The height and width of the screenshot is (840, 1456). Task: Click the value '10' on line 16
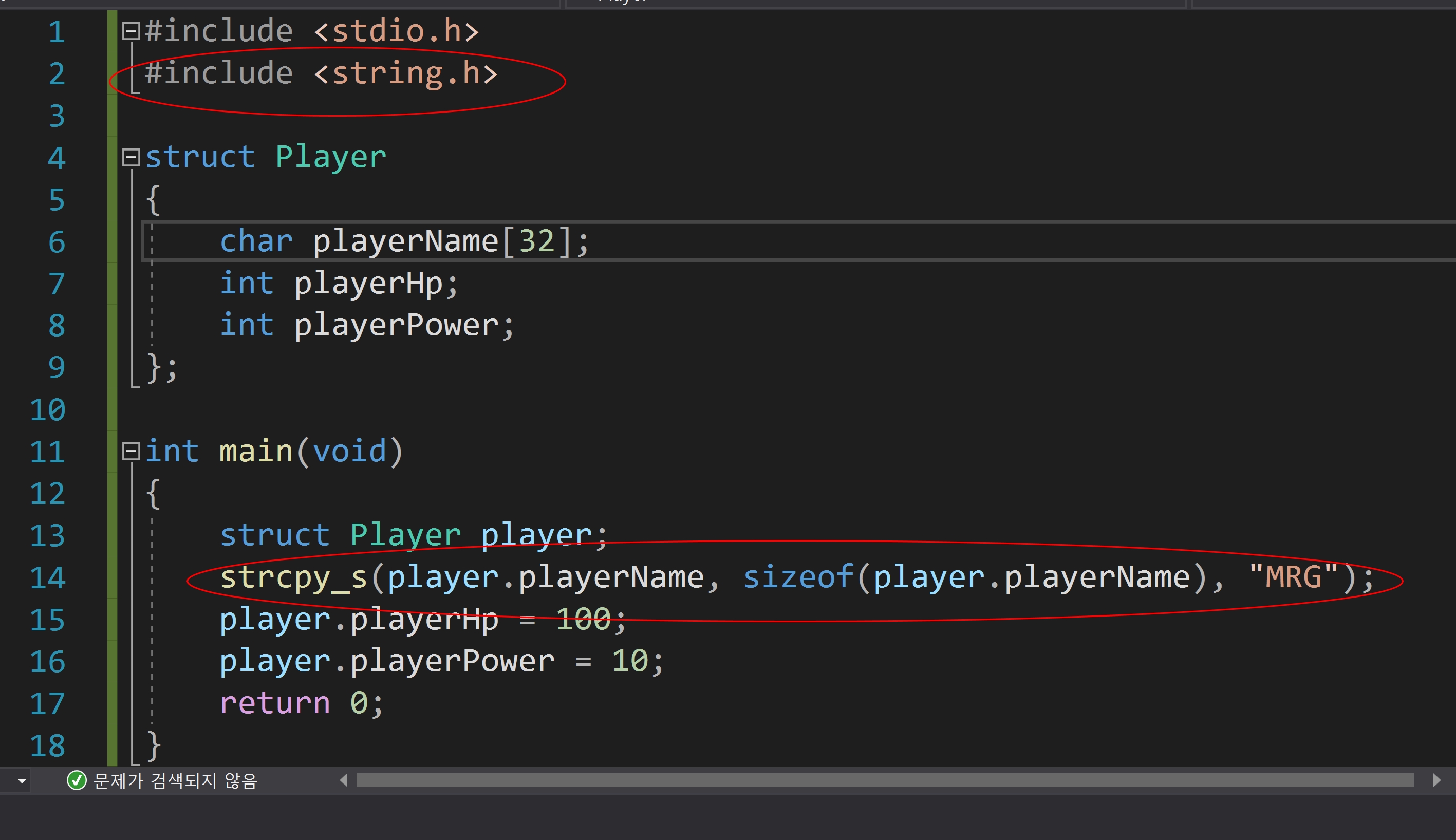click(x=630, y=661)
